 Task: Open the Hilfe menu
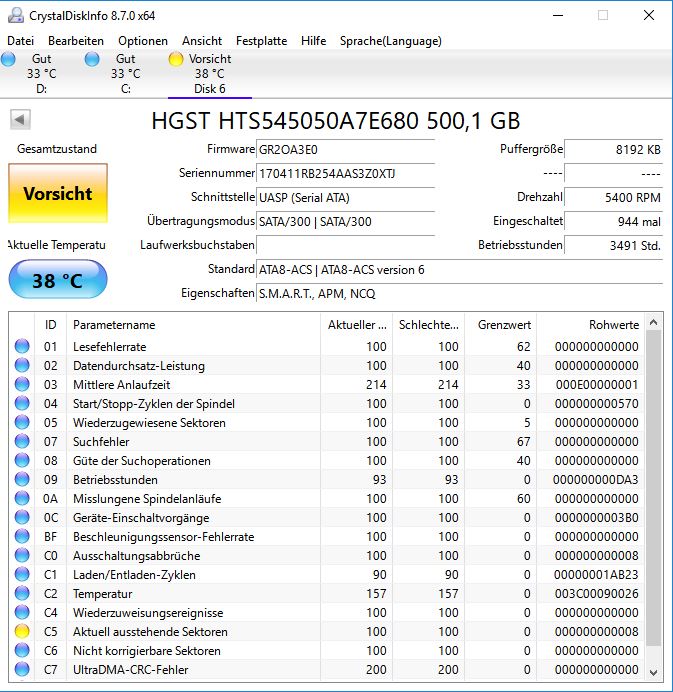coord(314,41)
